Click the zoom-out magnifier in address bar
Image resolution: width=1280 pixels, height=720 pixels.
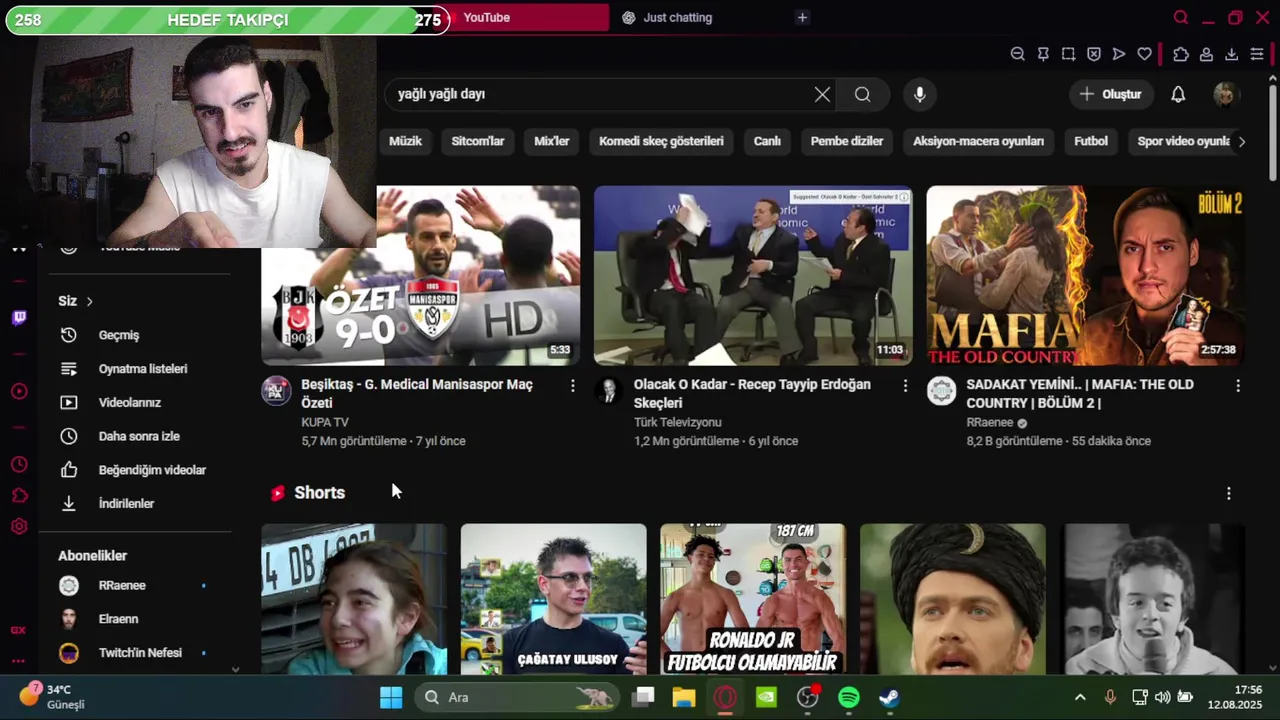click(x=1017, y=54)
